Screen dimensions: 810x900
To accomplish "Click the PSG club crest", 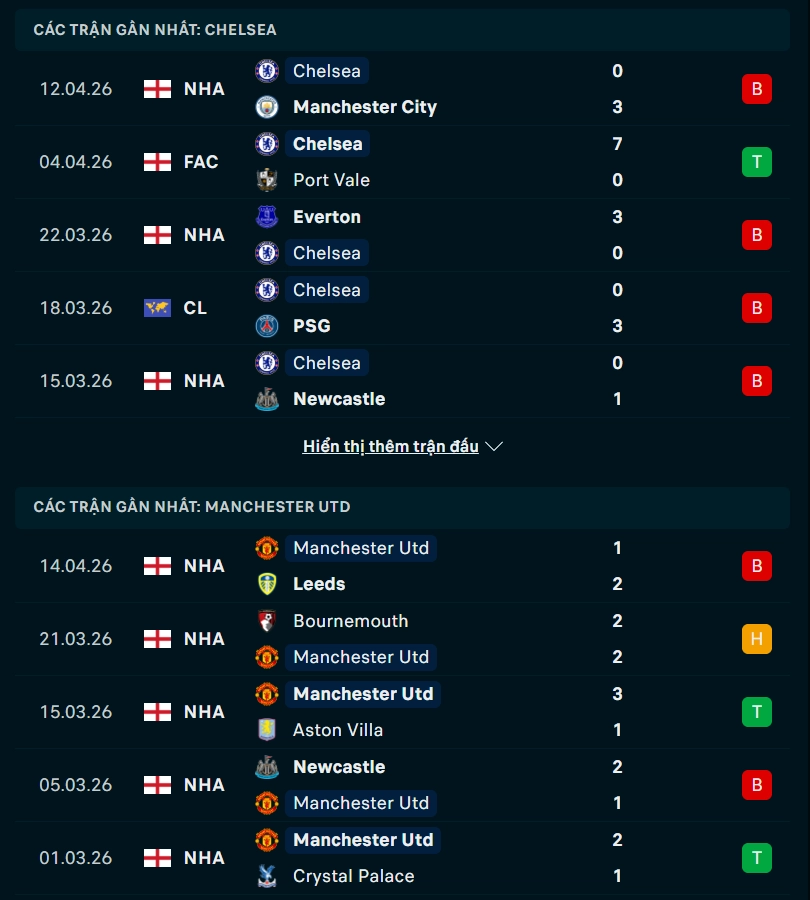I will coord(267,326).
